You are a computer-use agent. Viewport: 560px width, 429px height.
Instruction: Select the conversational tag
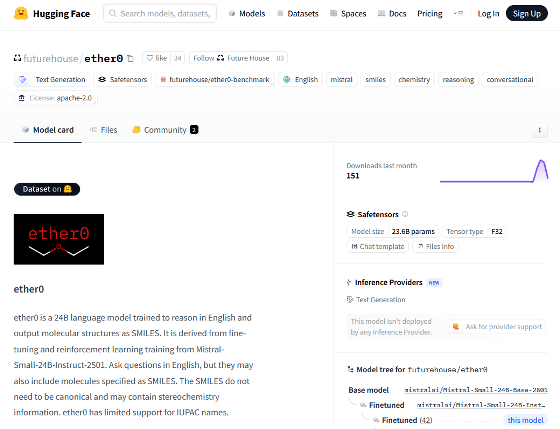pyautogui.click(x=510, y=79)
